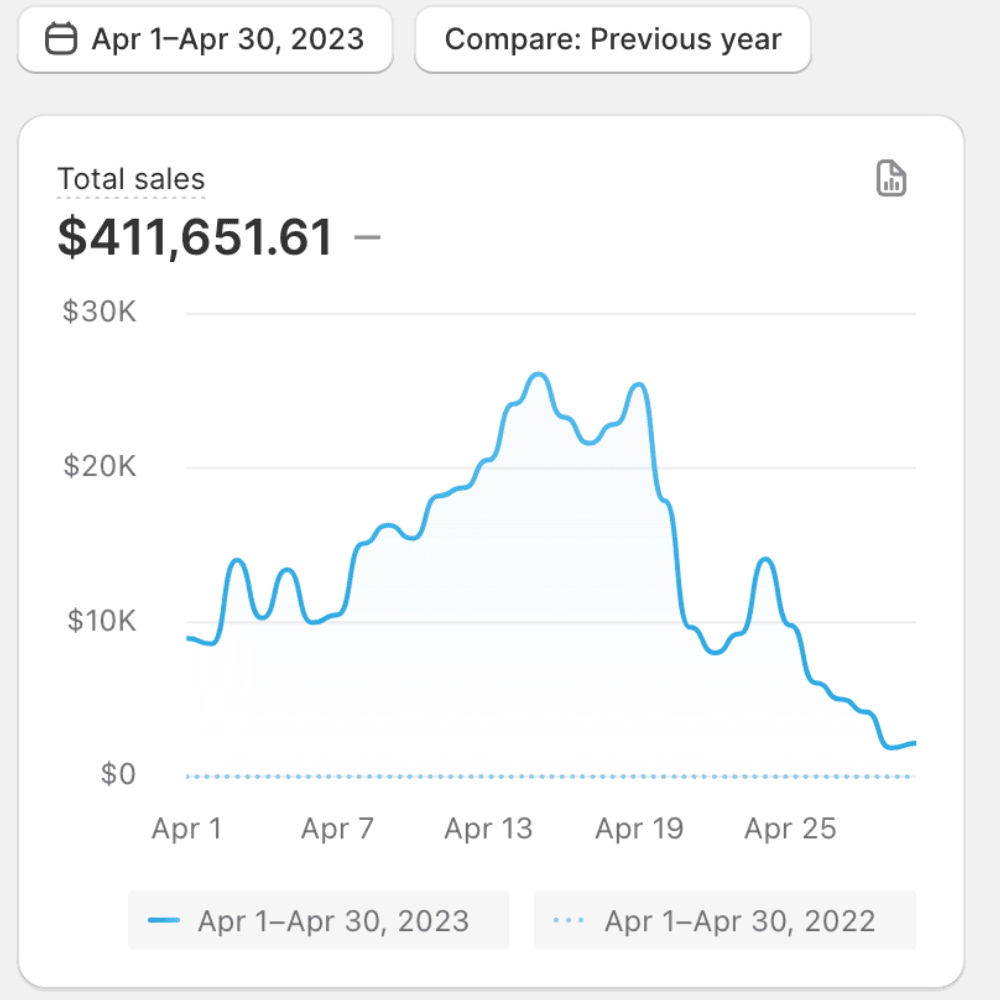The height and width of the screenshot is (1000, 1000).
Task: Click the solid blue line legend marker
Action: pos(163,921)
